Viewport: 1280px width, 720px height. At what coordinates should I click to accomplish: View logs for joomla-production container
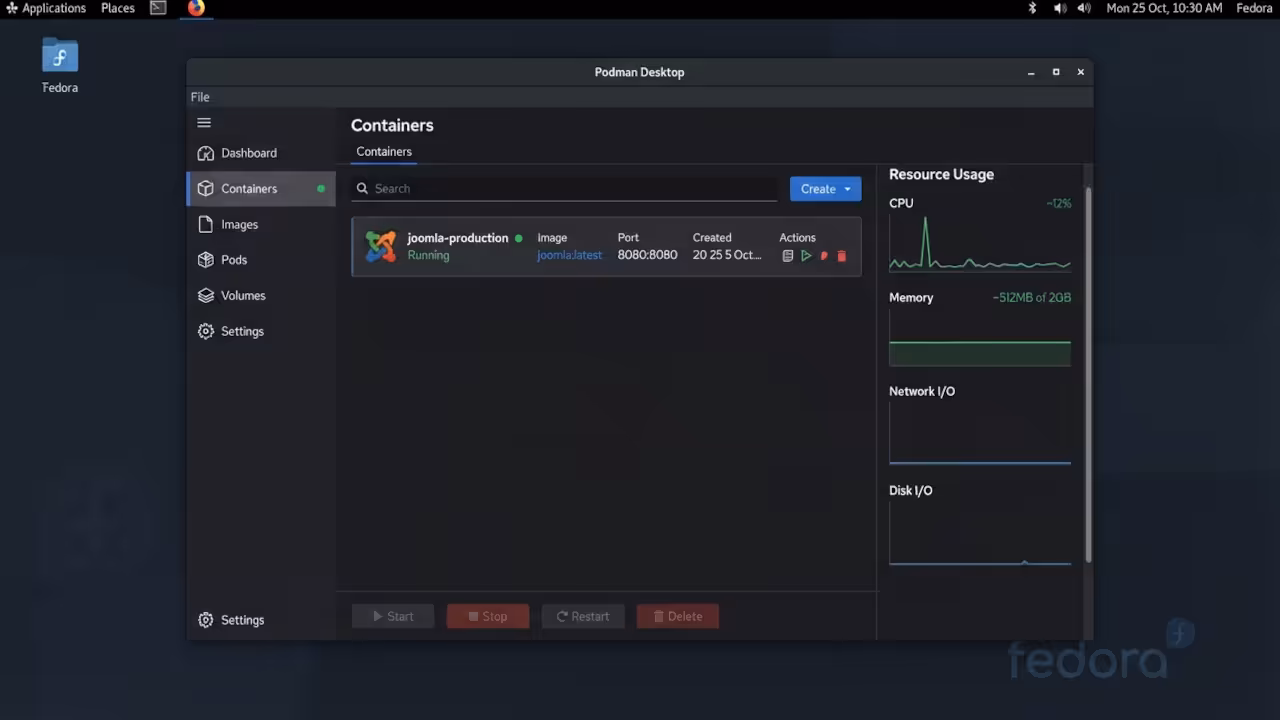pyautogui.click(x=787, y=256)
